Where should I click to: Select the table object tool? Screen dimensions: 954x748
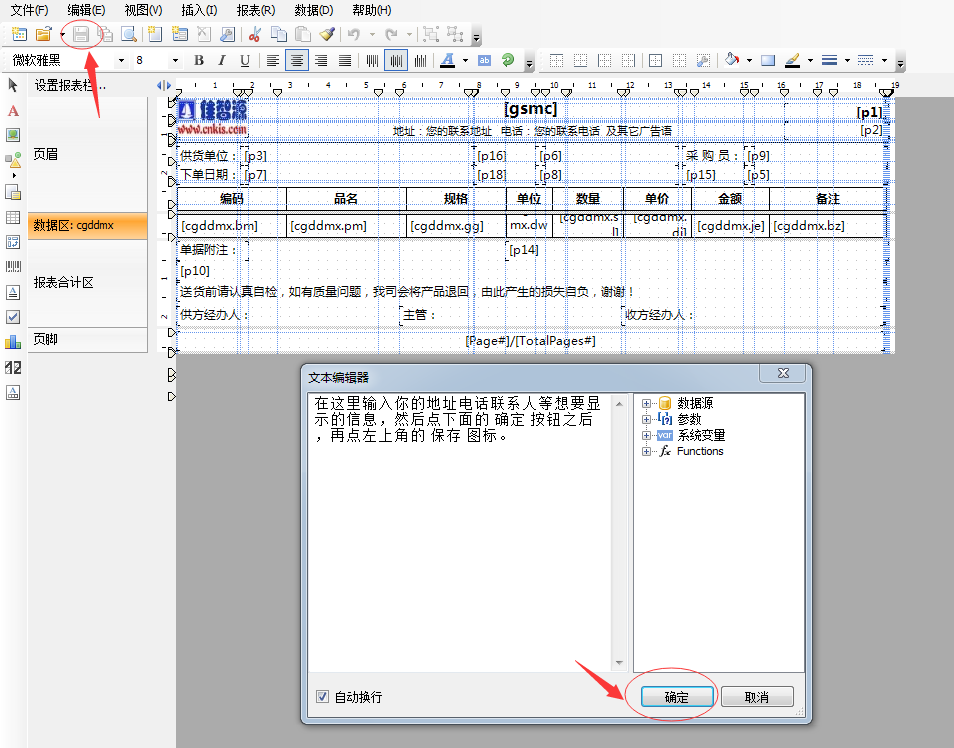(13, 217)
